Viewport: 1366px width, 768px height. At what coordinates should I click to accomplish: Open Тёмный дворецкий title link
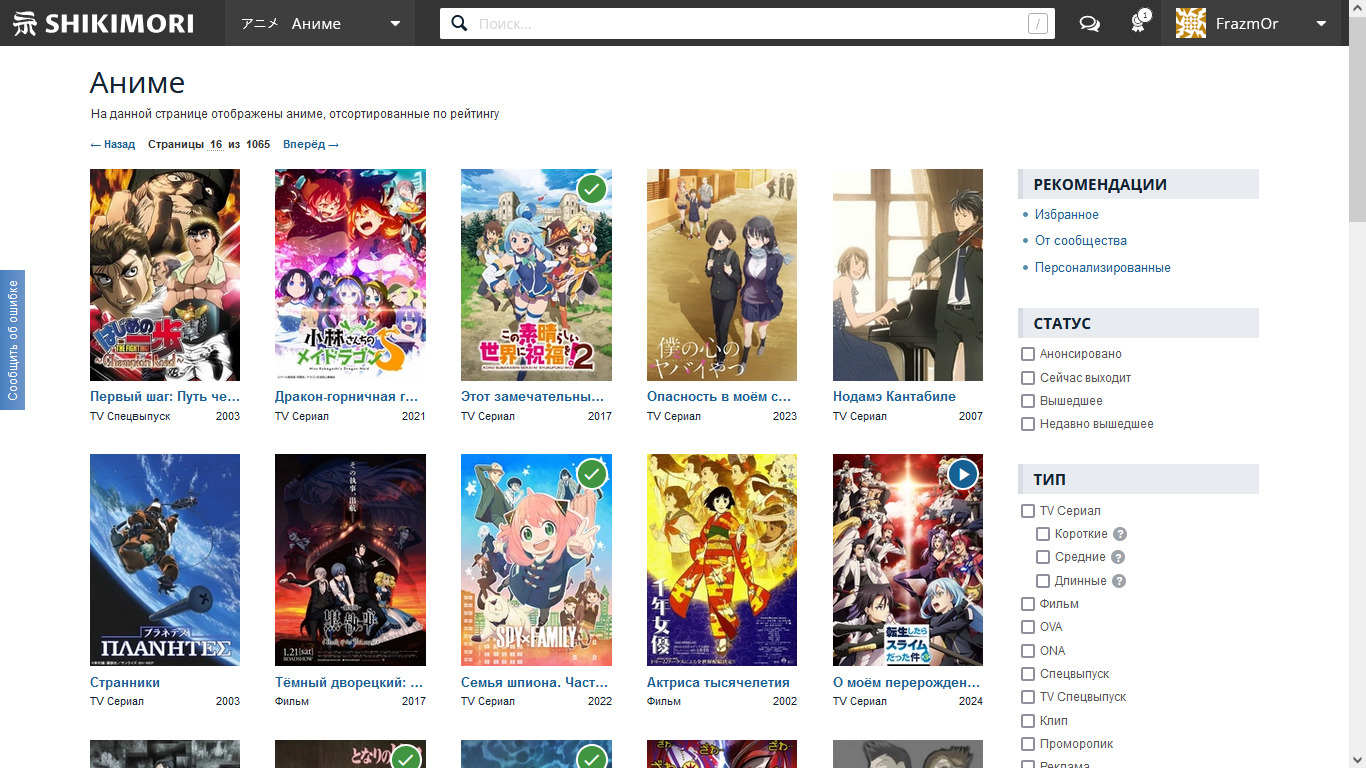click(349, 683)
